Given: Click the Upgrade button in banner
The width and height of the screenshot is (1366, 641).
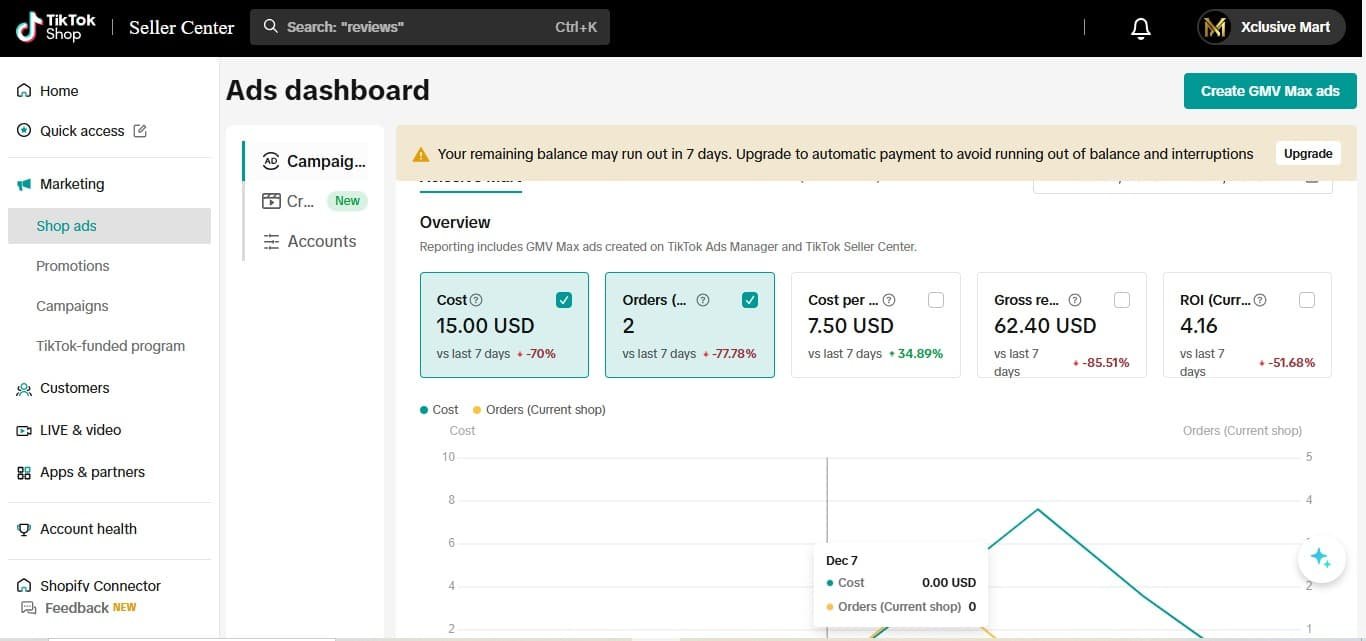Looking at the screenshot, I should click(x=1308, y=154).
